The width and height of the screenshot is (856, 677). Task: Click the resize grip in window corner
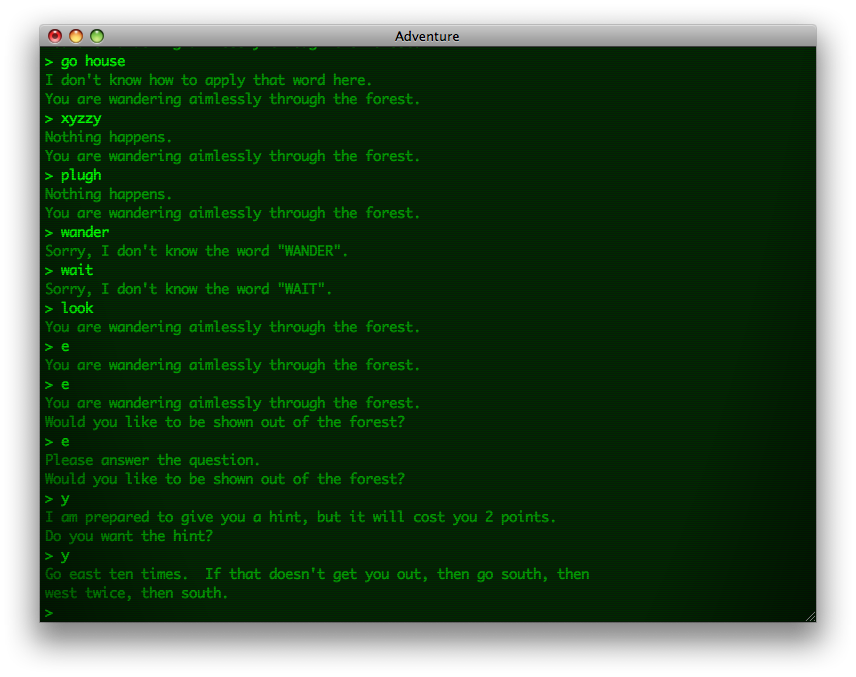click(809, 615)
